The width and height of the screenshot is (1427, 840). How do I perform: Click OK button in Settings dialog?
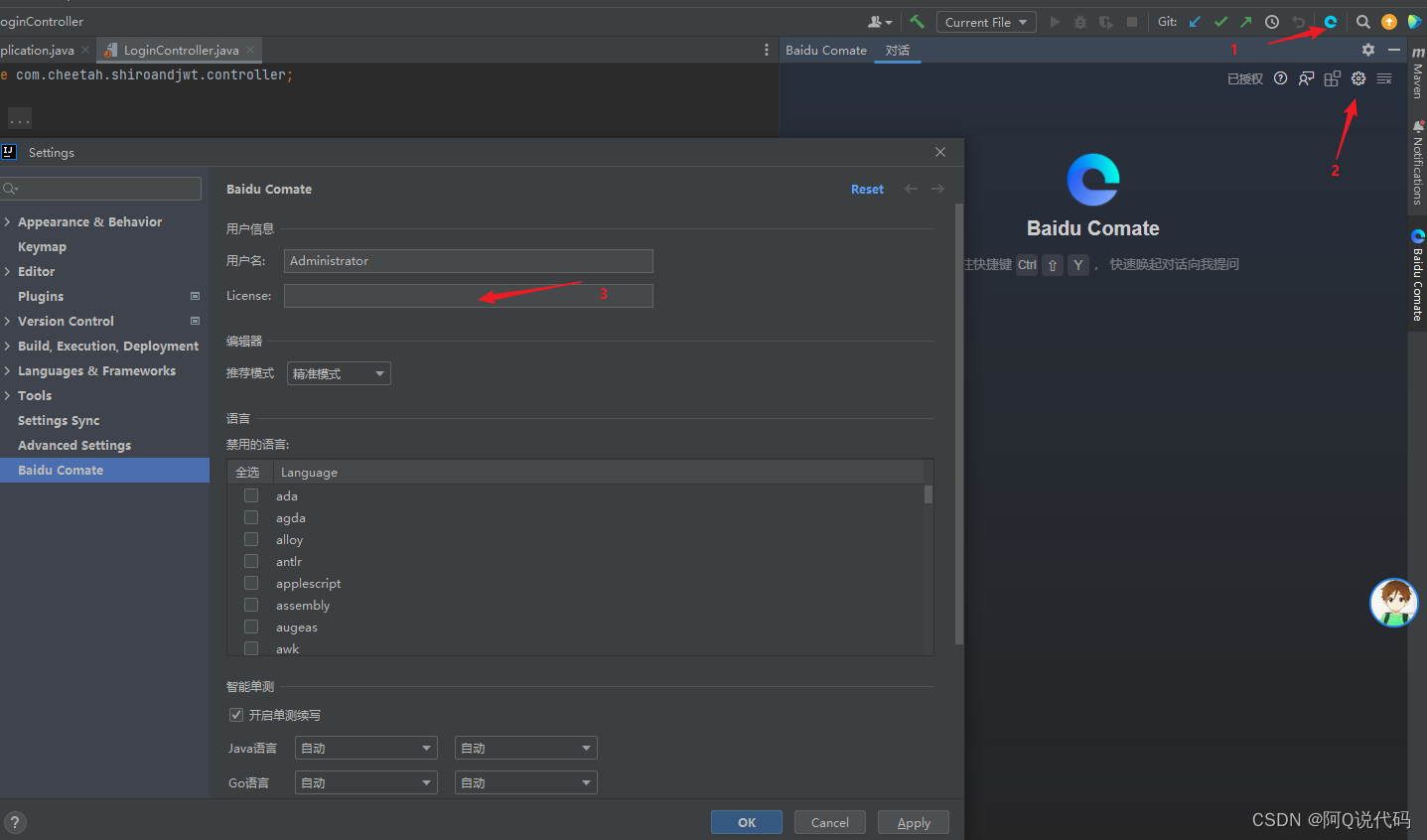pyautogui.click(x=747, y=822)
